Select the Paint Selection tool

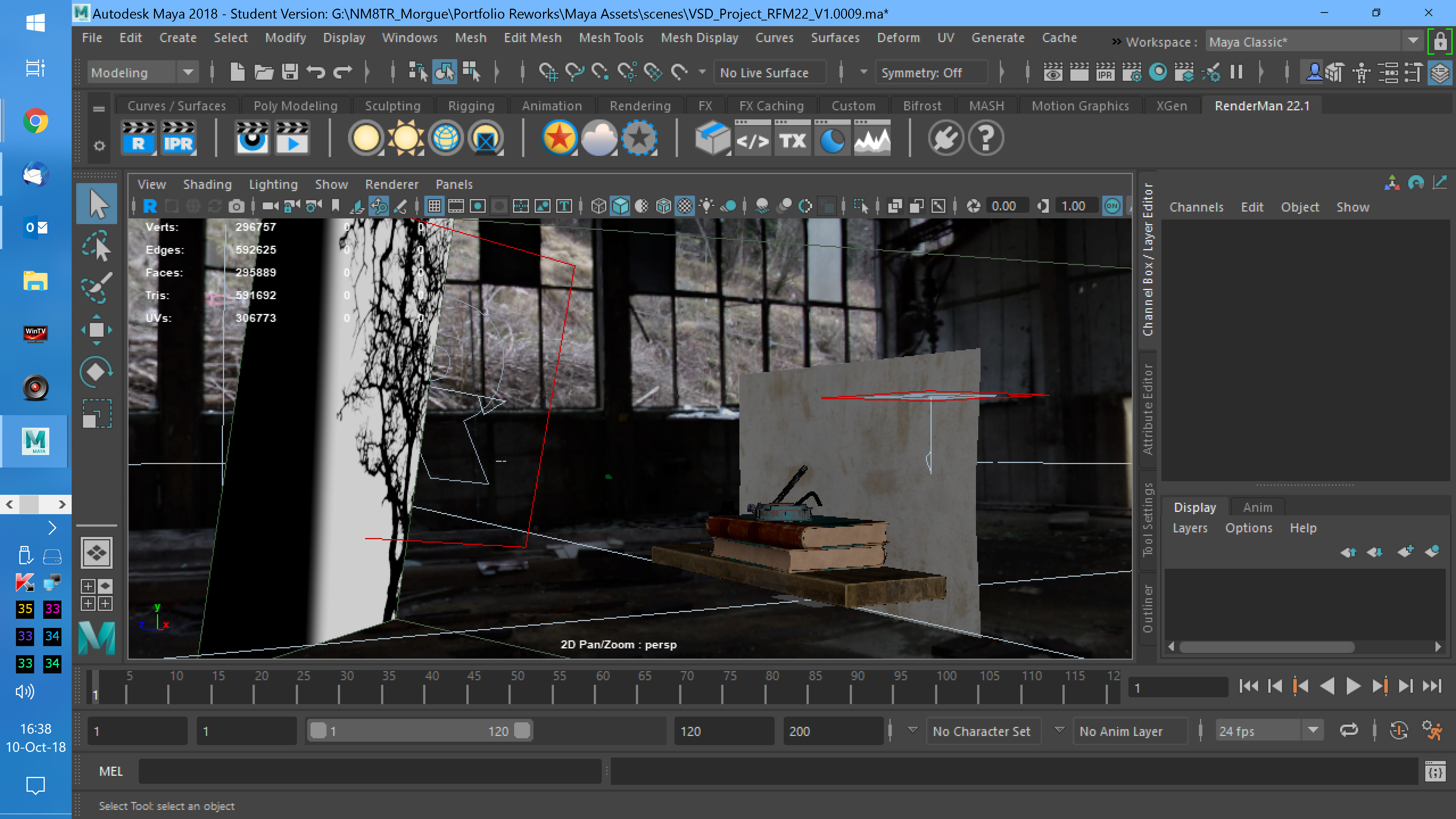click(97, 288)
